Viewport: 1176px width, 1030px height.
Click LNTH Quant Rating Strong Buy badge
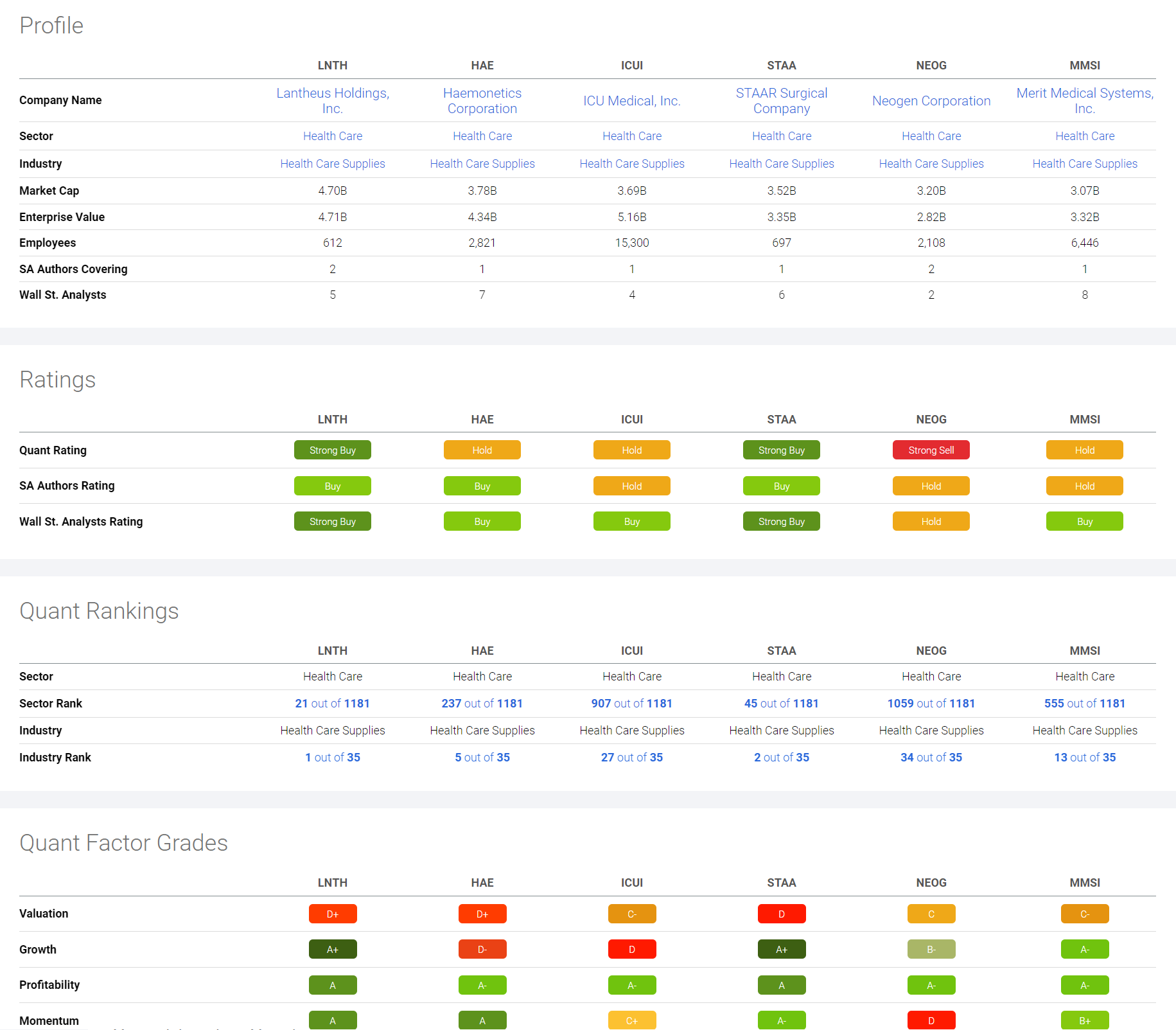click(x=333, y=450)
